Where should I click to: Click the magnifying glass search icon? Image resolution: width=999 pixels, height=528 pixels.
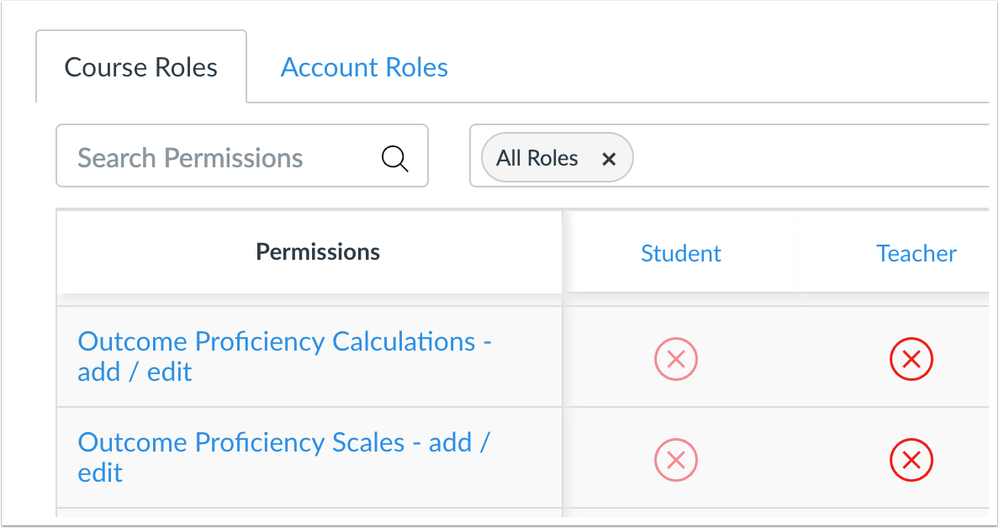[394, 158]
